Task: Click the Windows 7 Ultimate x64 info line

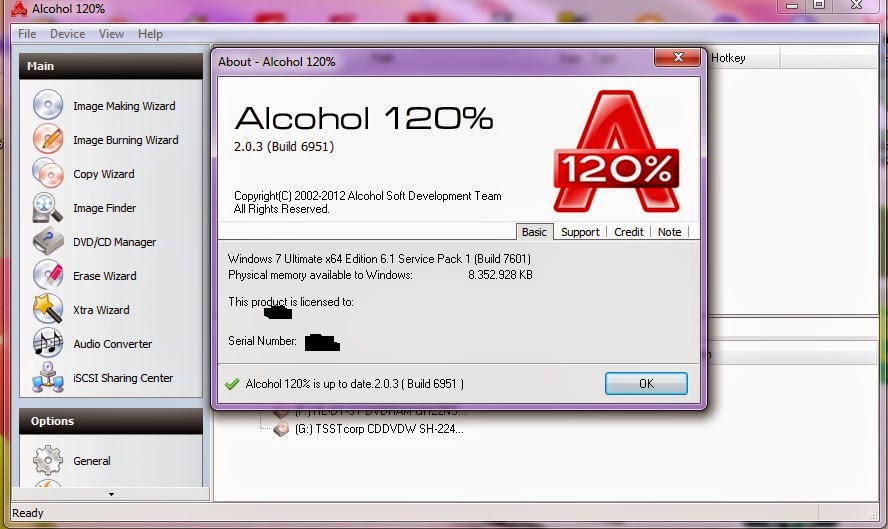Action: click(379, 259)
